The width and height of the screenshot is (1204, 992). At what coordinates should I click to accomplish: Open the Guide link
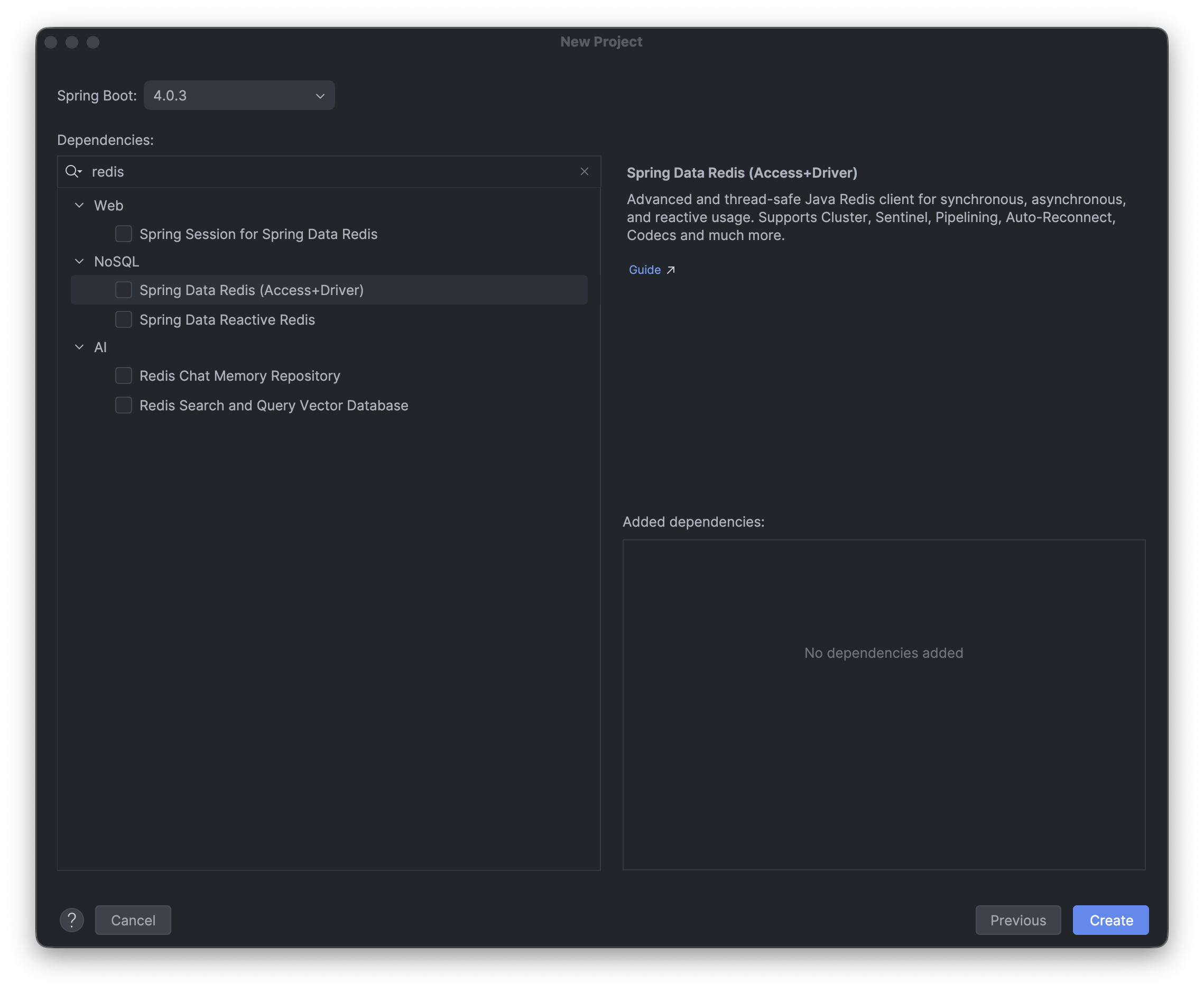click(x=645, y=270)
